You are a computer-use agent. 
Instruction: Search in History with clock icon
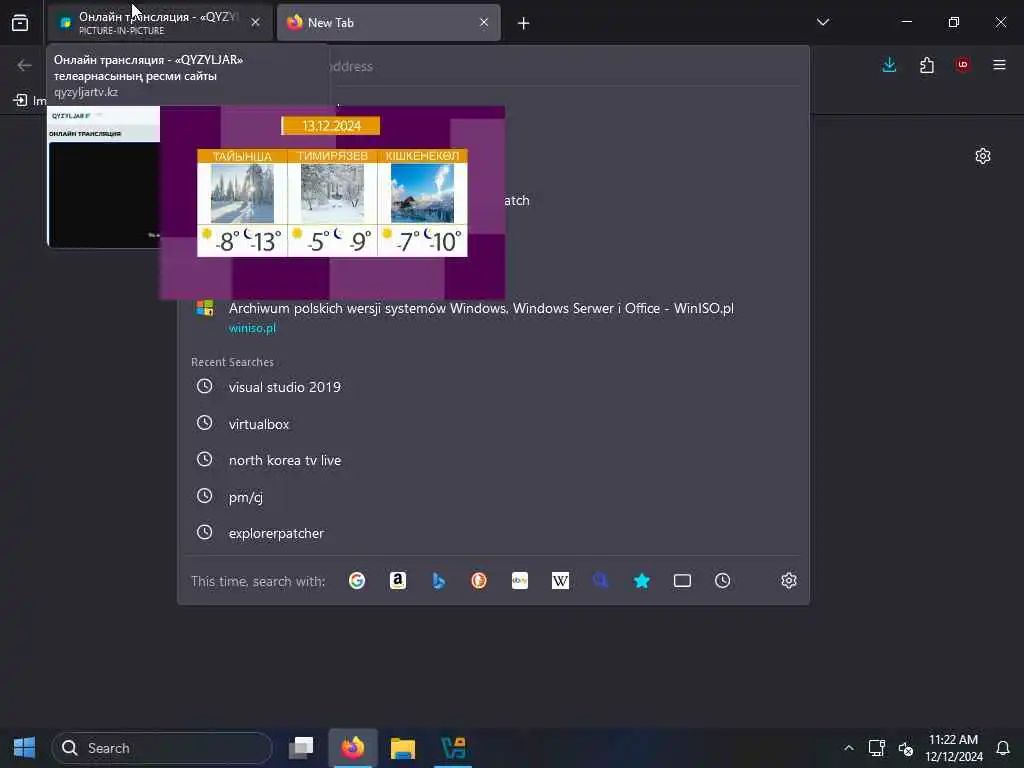tap(722, 581)
